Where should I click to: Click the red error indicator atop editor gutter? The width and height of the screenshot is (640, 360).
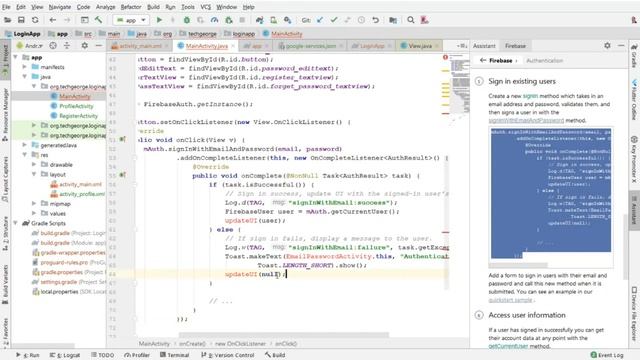coord(445,58)
